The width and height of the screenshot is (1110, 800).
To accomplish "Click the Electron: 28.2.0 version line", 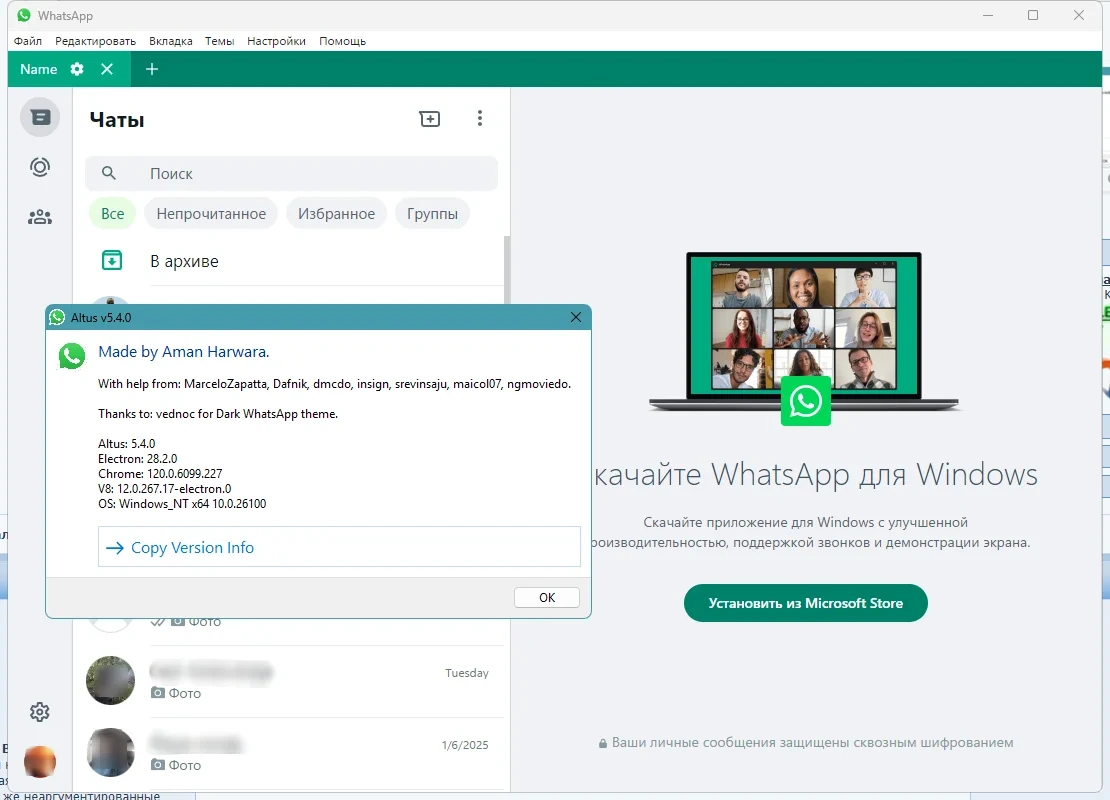I will [137, 459].
